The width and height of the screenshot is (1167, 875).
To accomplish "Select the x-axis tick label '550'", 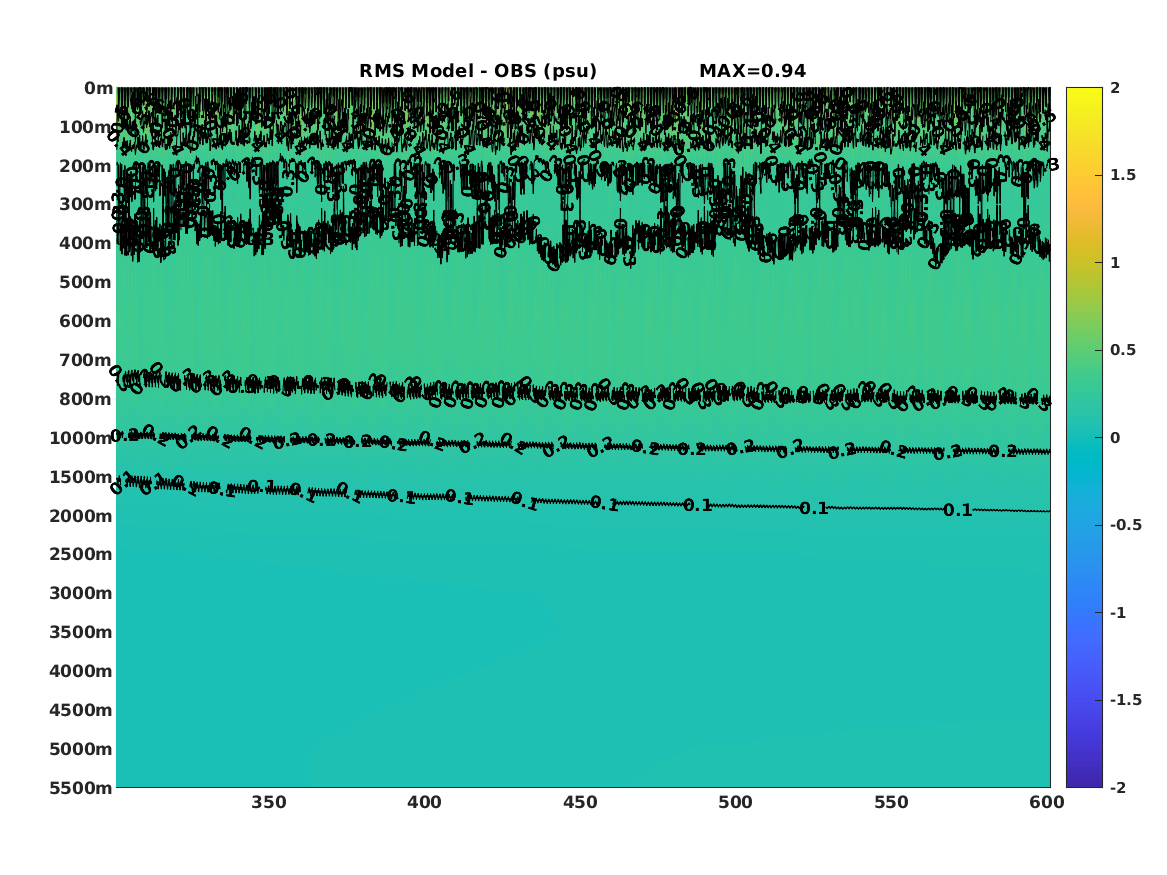I will pyautogui.click(x=892, y=803).
